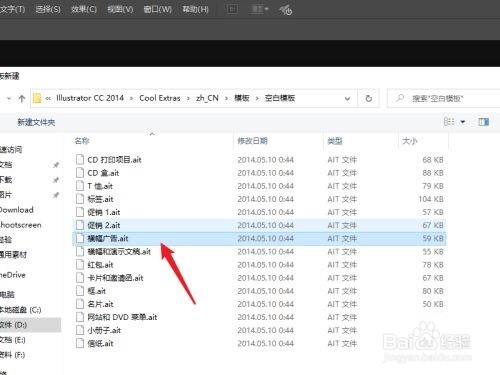Click the 104 KB size cell
500x375 pixels.
(431, 199)
